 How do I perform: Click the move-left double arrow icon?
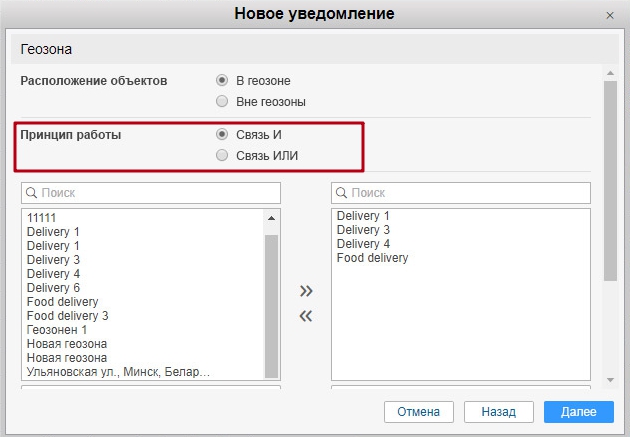306,316
